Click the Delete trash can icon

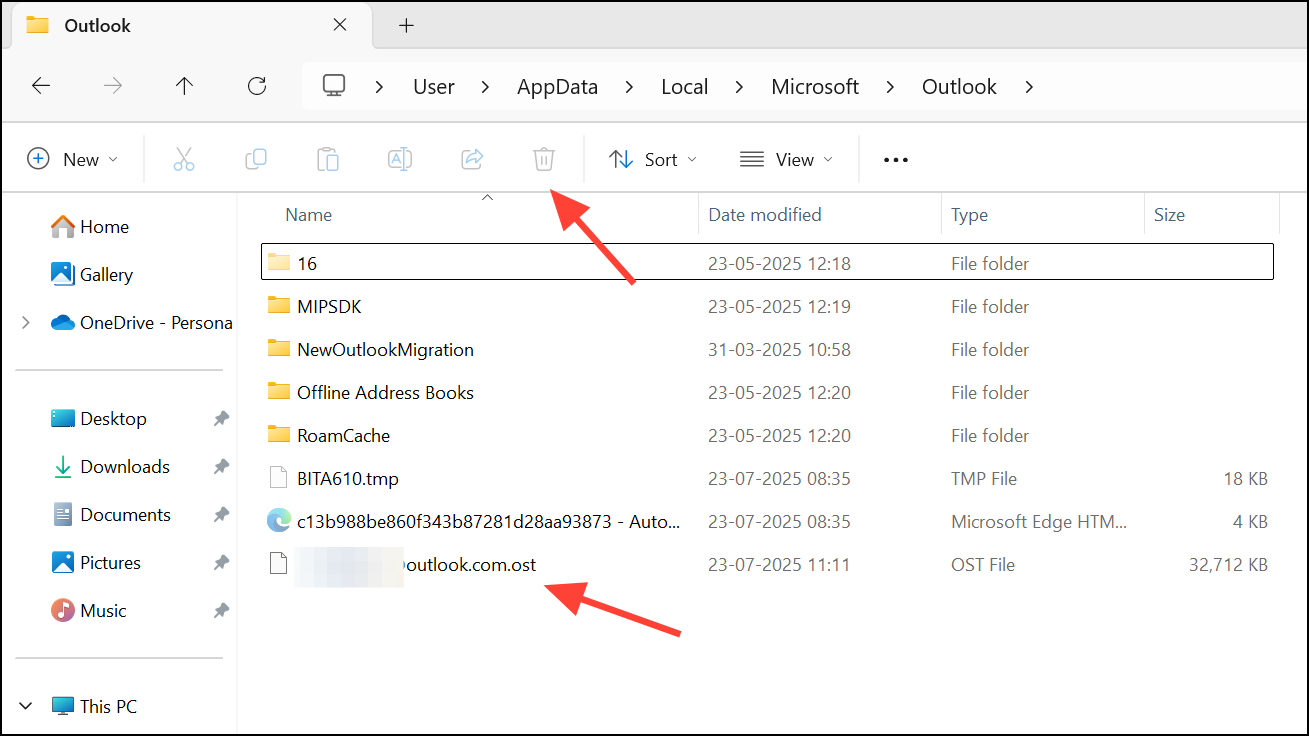tap(543, 159)
